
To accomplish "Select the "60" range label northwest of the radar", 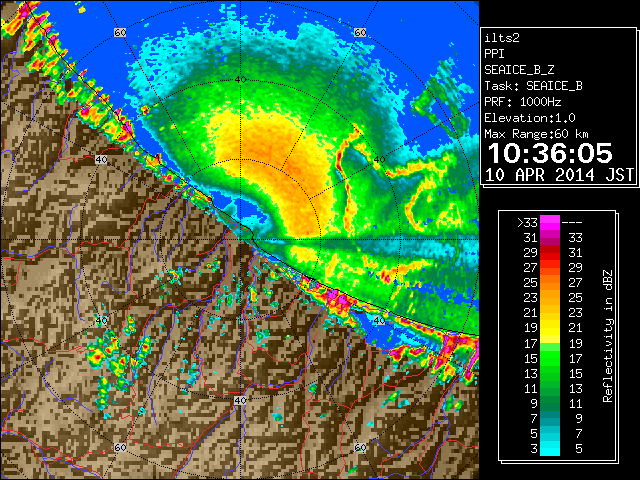I will point(120,32).
